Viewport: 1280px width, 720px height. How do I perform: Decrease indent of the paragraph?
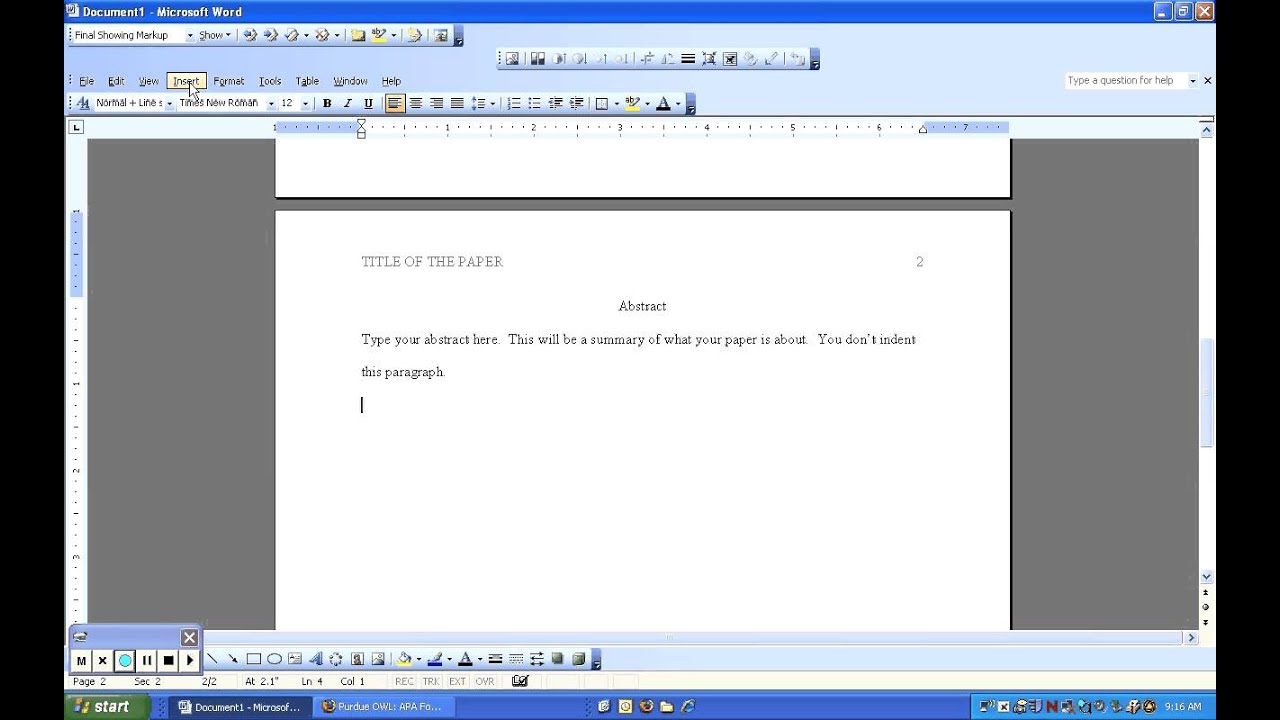click(556, 103)
